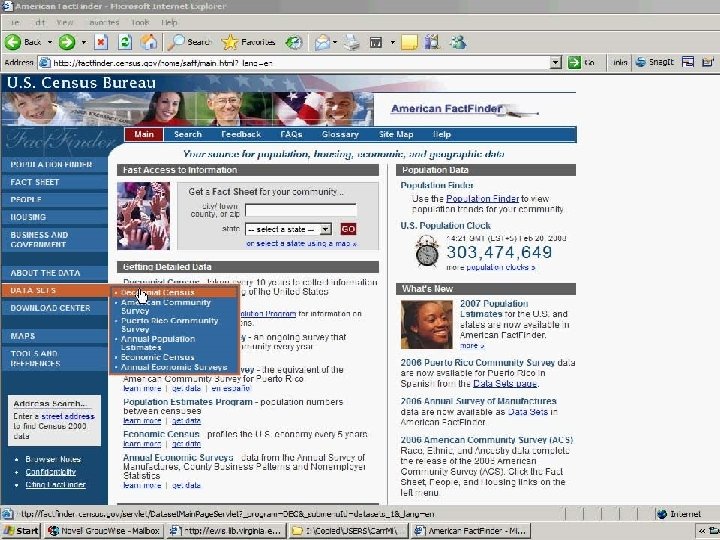Open the Edit icon dropdown arrow
The image size is (720, 540).
coord(393,42)
